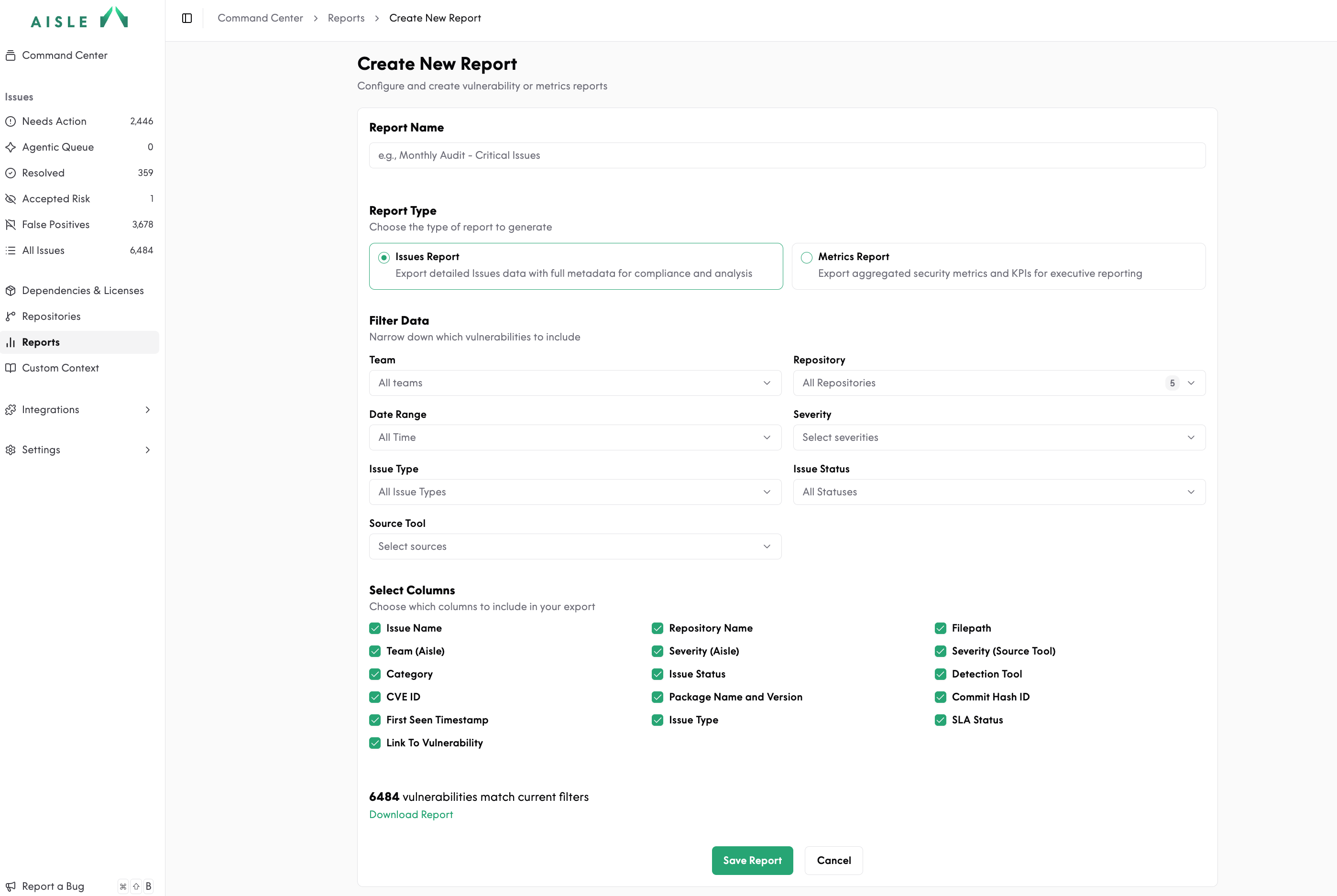Uncheck the SLA Status column
The height and width of the screenshot is (896, 1337).
(x=940, y=720)
